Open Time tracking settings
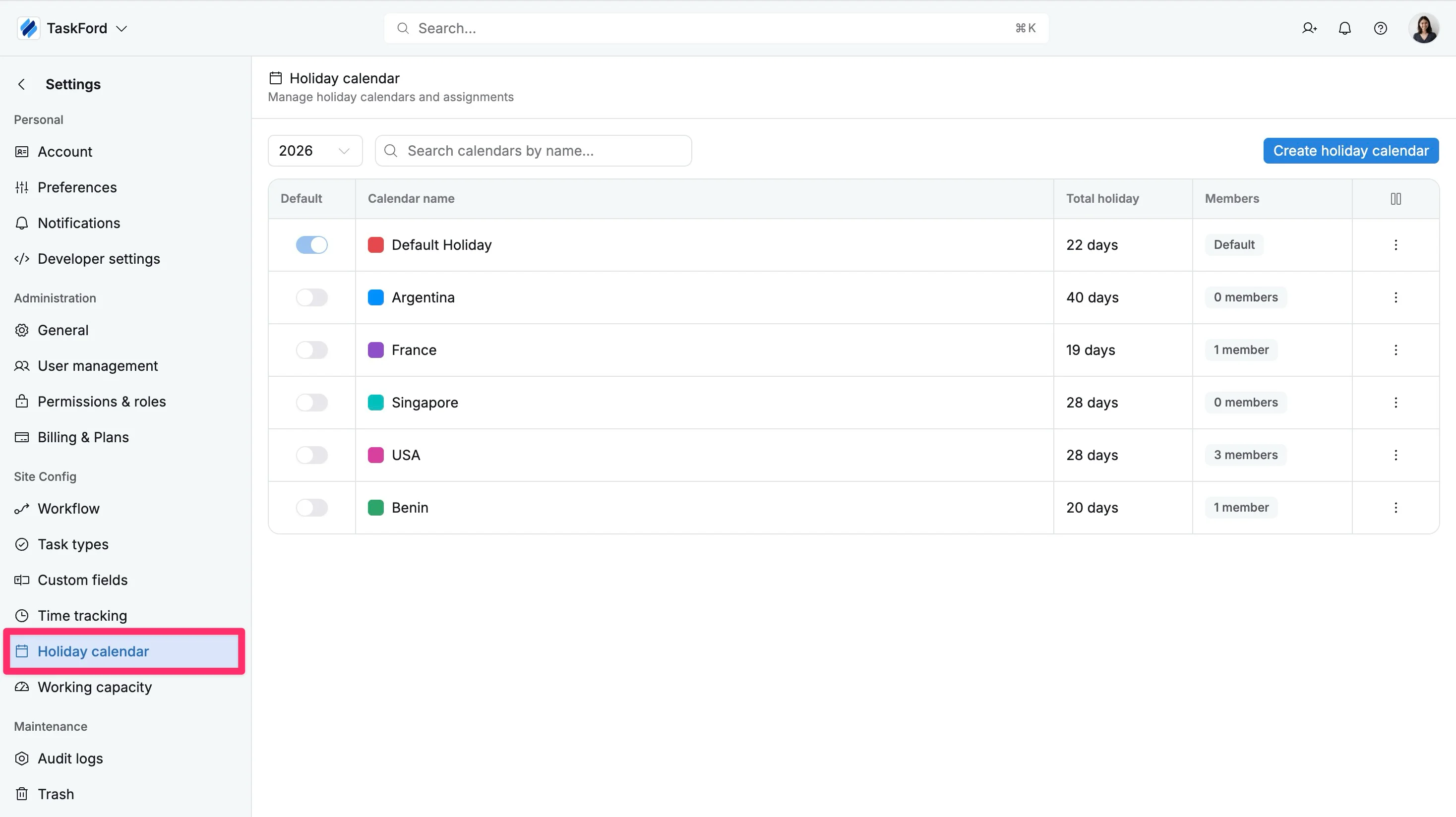The width and height of the screenshot is (1456, 817). 124,616
